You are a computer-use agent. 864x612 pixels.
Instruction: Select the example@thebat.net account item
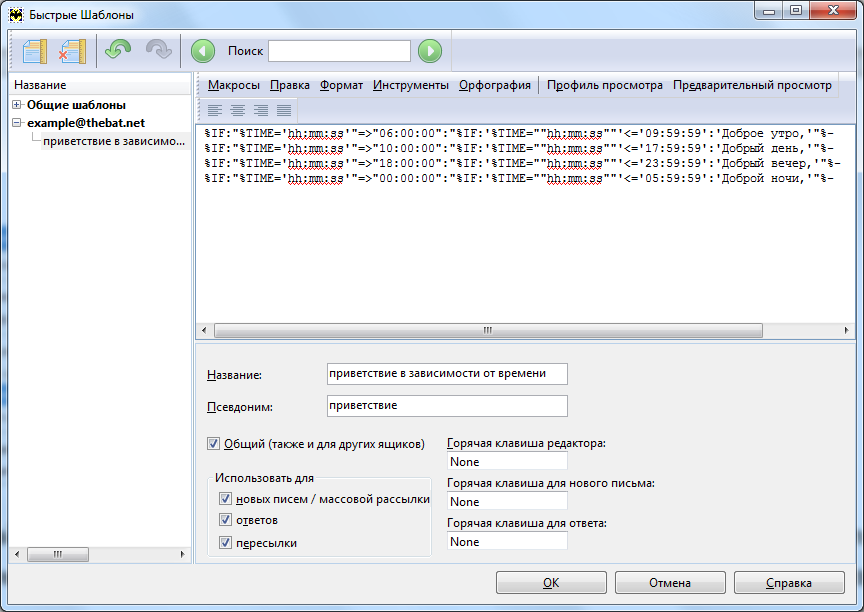tap(86, 123)
